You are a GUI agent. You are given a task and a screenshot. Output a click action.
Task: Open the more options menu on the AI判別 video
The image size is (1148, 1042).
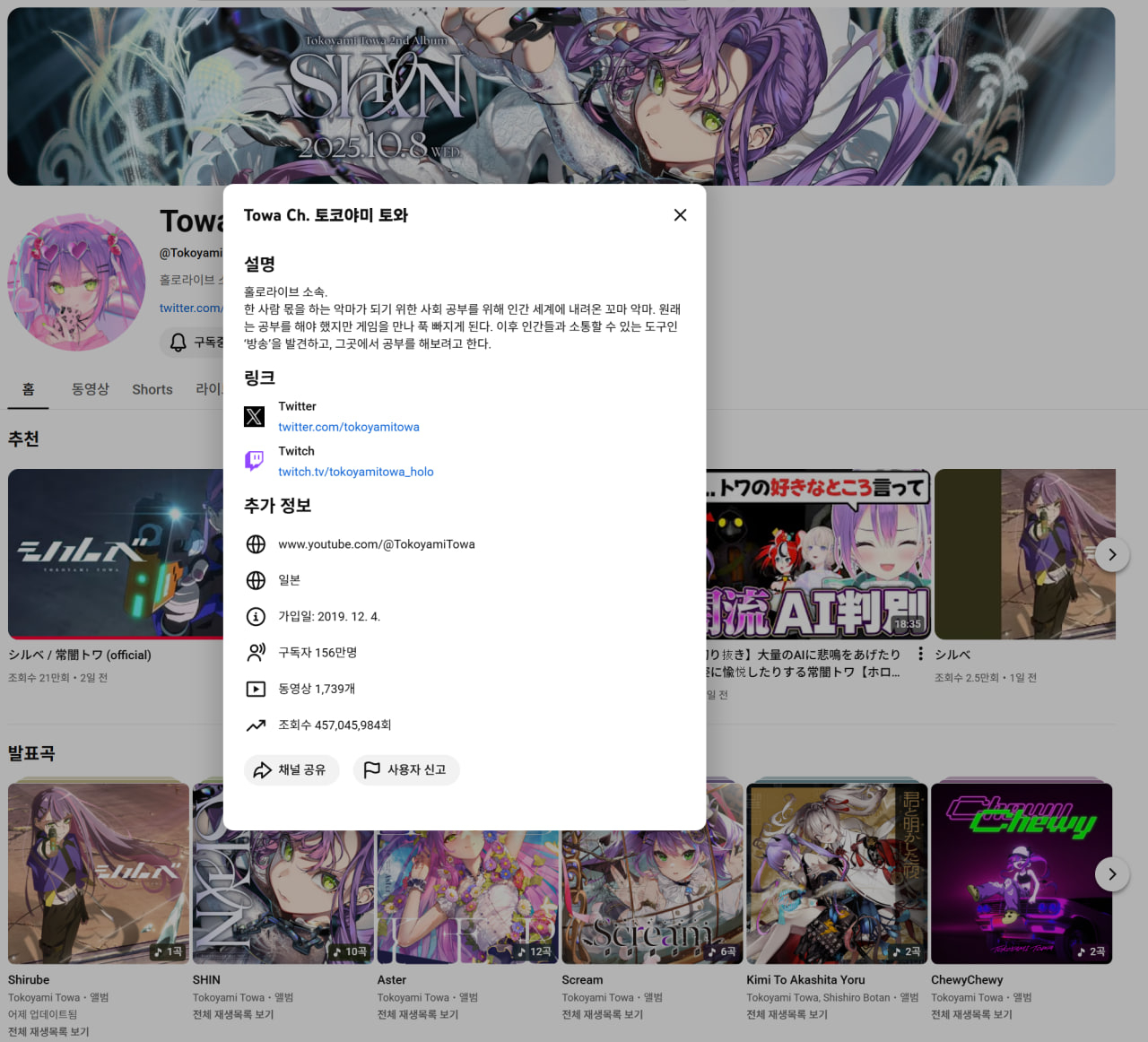tap(920, 655)
